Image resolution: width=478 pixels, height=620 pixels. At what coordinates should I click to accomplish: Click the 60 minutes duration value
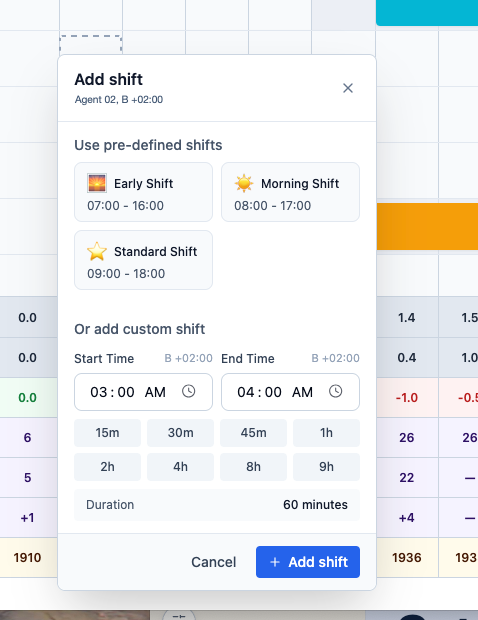tap(315, 505)
